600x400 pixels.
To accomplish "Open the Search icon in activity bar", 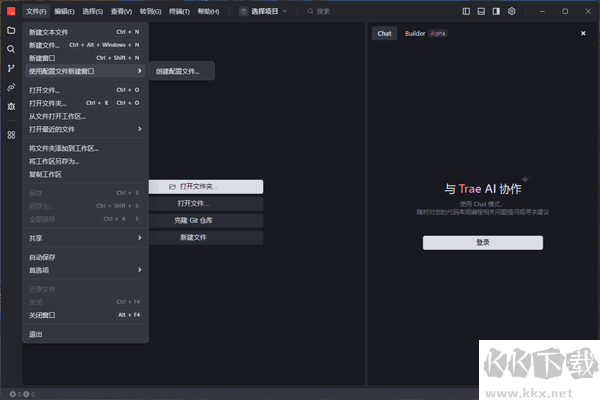I will click(x=11, y=49).
